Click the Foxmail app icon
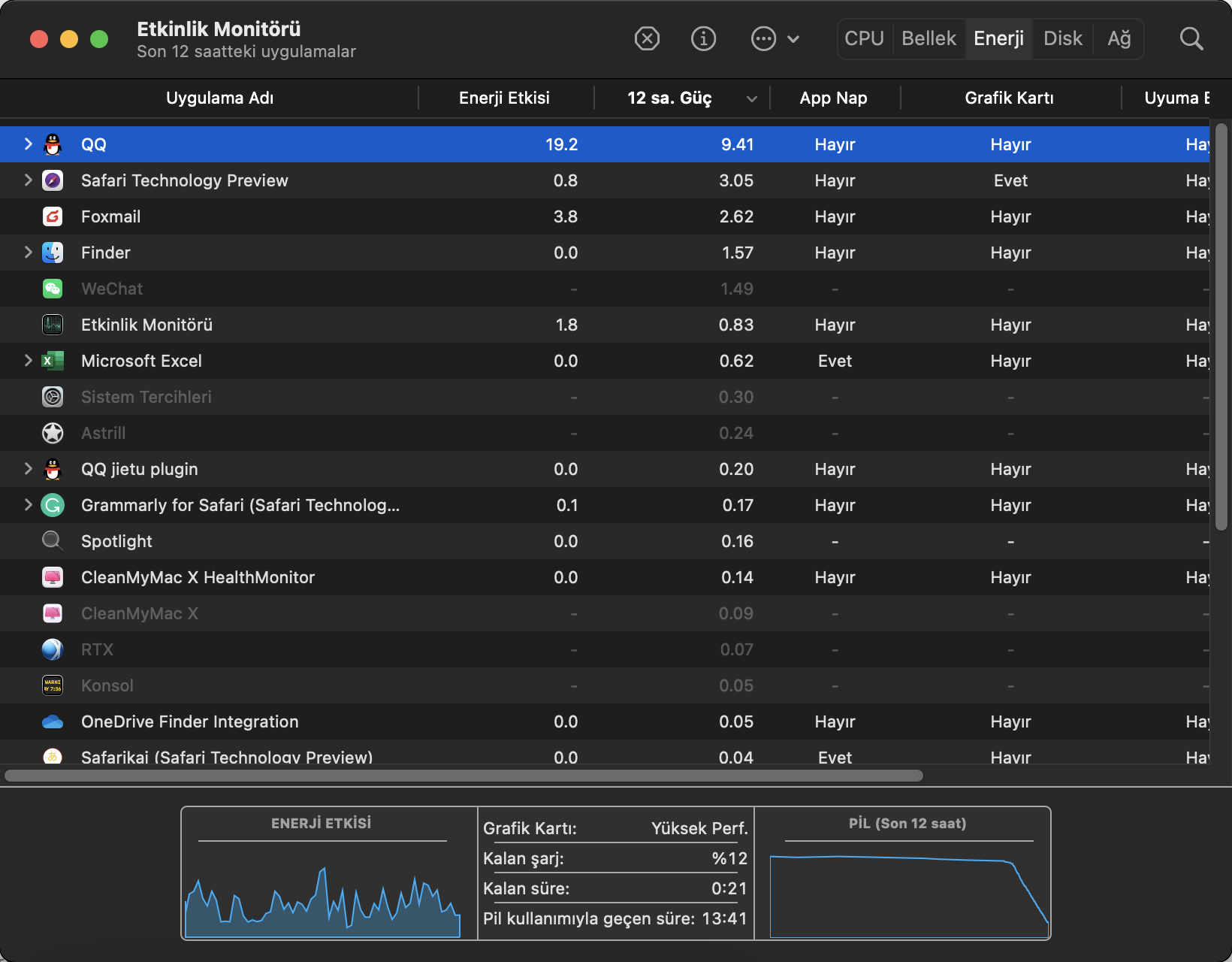 pos(53,216)
